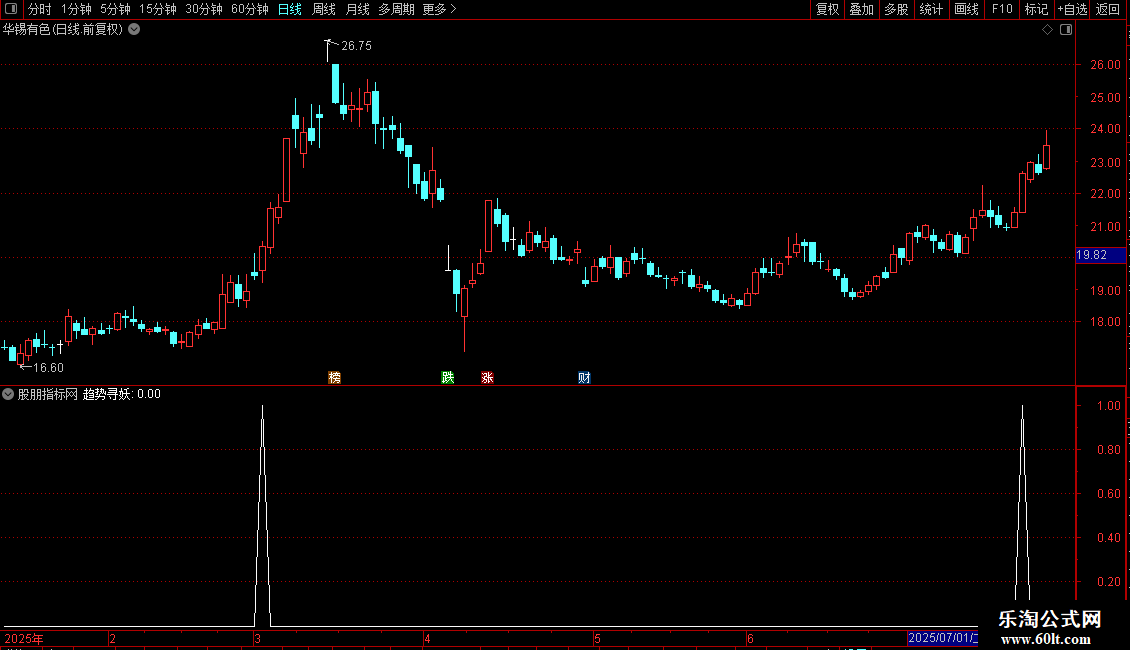Click the 16.60 low price label
Viewport: 1130px width, 650px height.
48,368
